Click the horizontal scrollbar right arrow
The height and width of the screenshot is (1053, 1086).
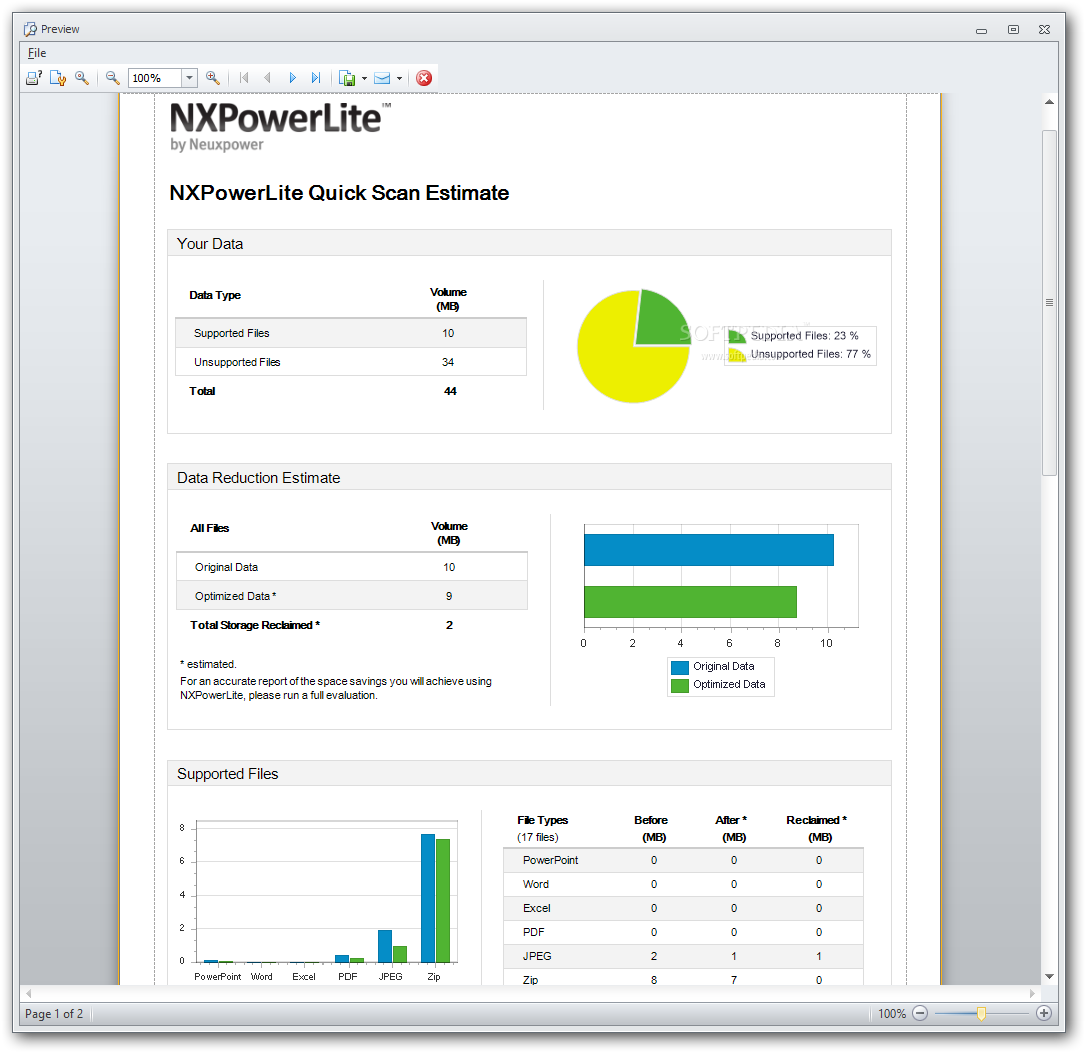pyautogui.click(x=1032, y=993)
